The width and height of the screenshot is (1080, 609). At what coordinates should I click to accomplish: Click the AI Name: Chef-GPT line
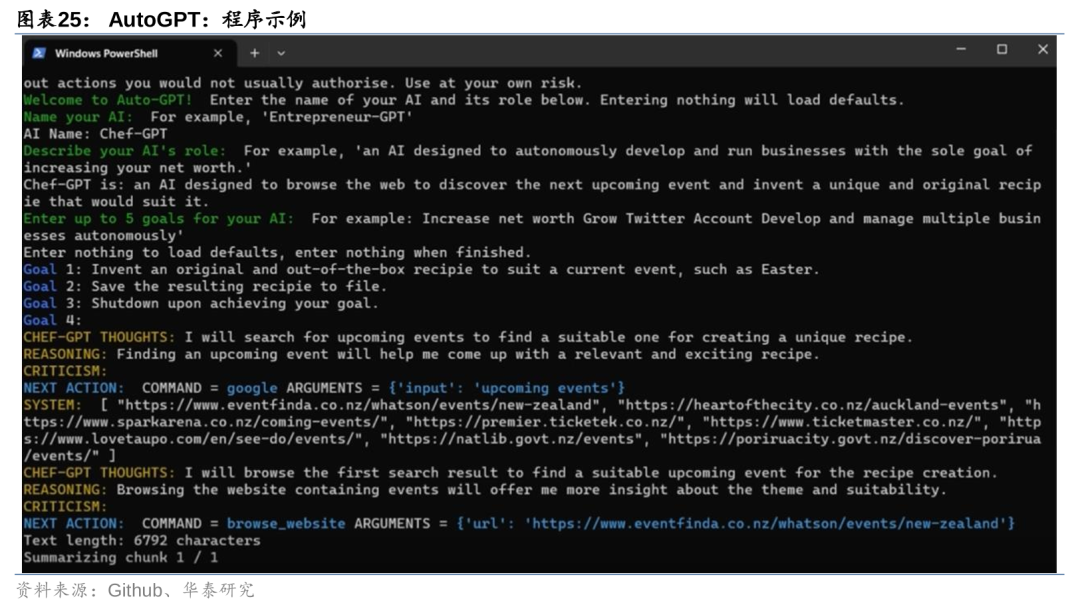tap(95, 134)
